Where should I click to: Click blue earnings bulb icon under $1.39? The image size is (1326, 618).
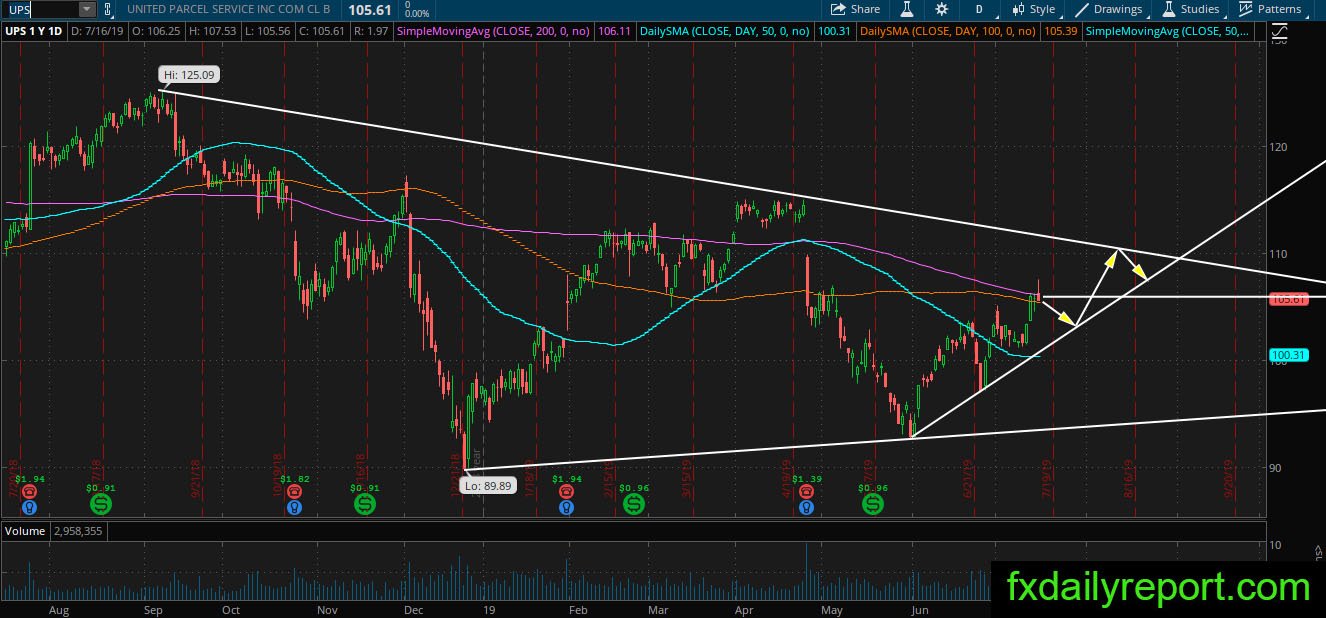click(806, 507)
